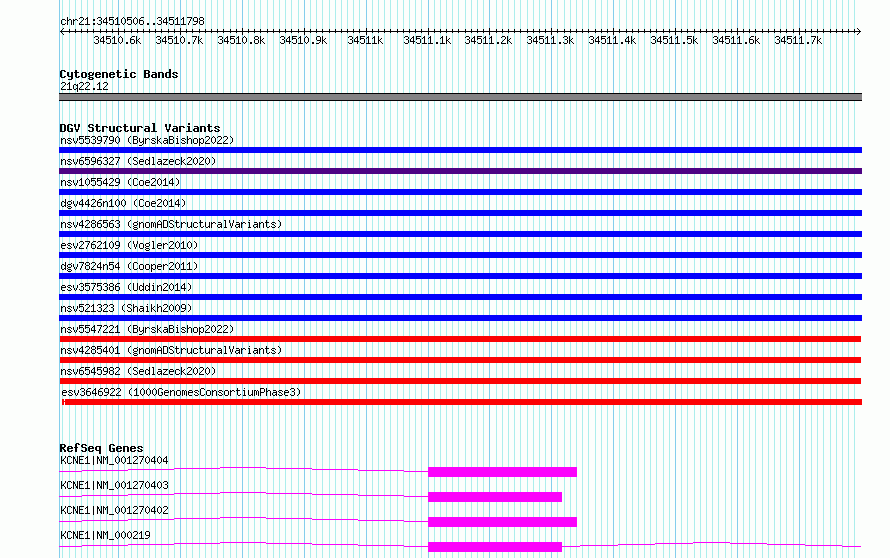The image size is (890, 558).
Task: Click the 21q22.12 band label
Action: [84, 86]
